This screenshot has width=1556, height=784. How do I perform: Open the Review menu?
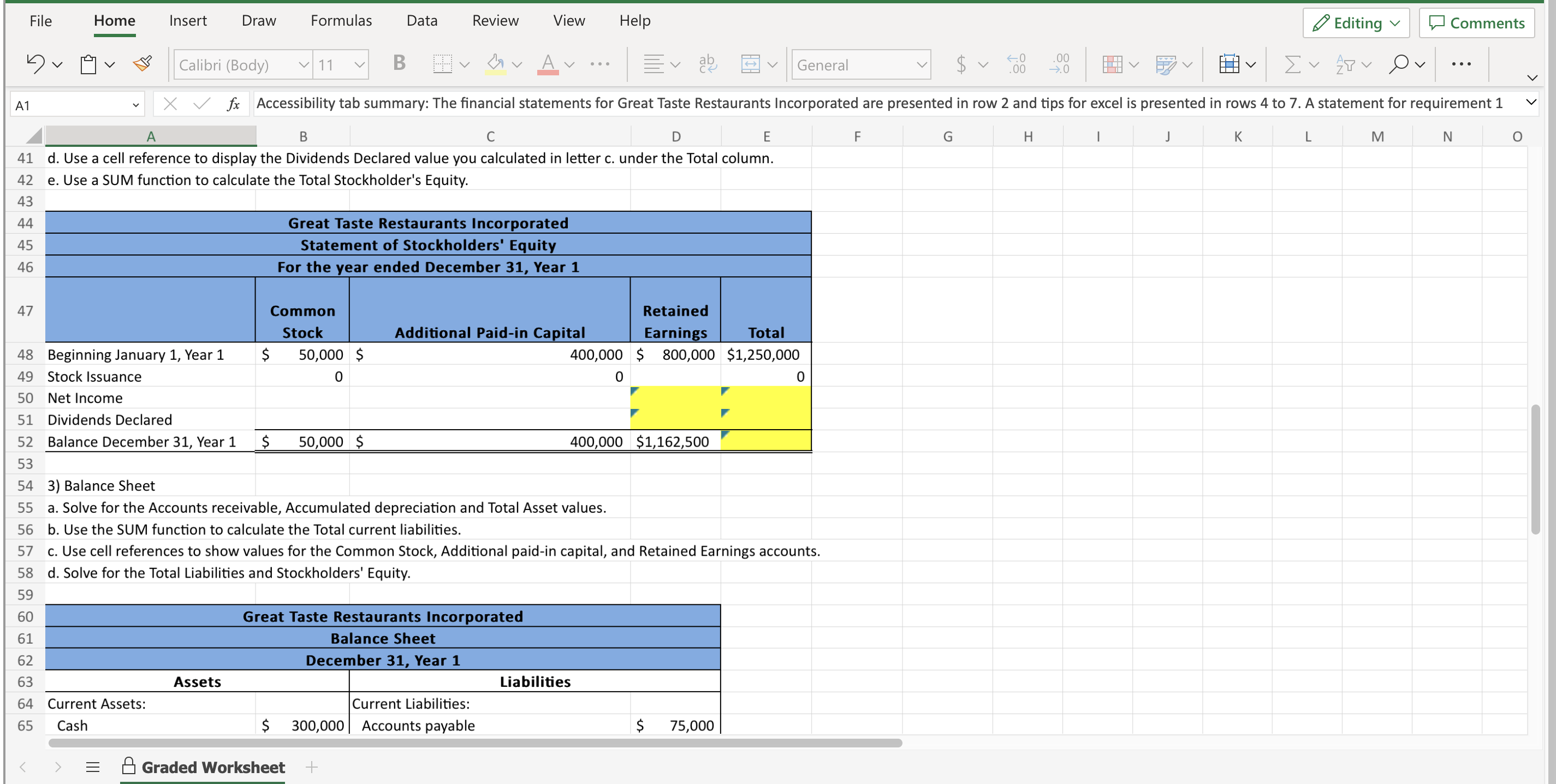pyautogui.click(x=495, y=20)
